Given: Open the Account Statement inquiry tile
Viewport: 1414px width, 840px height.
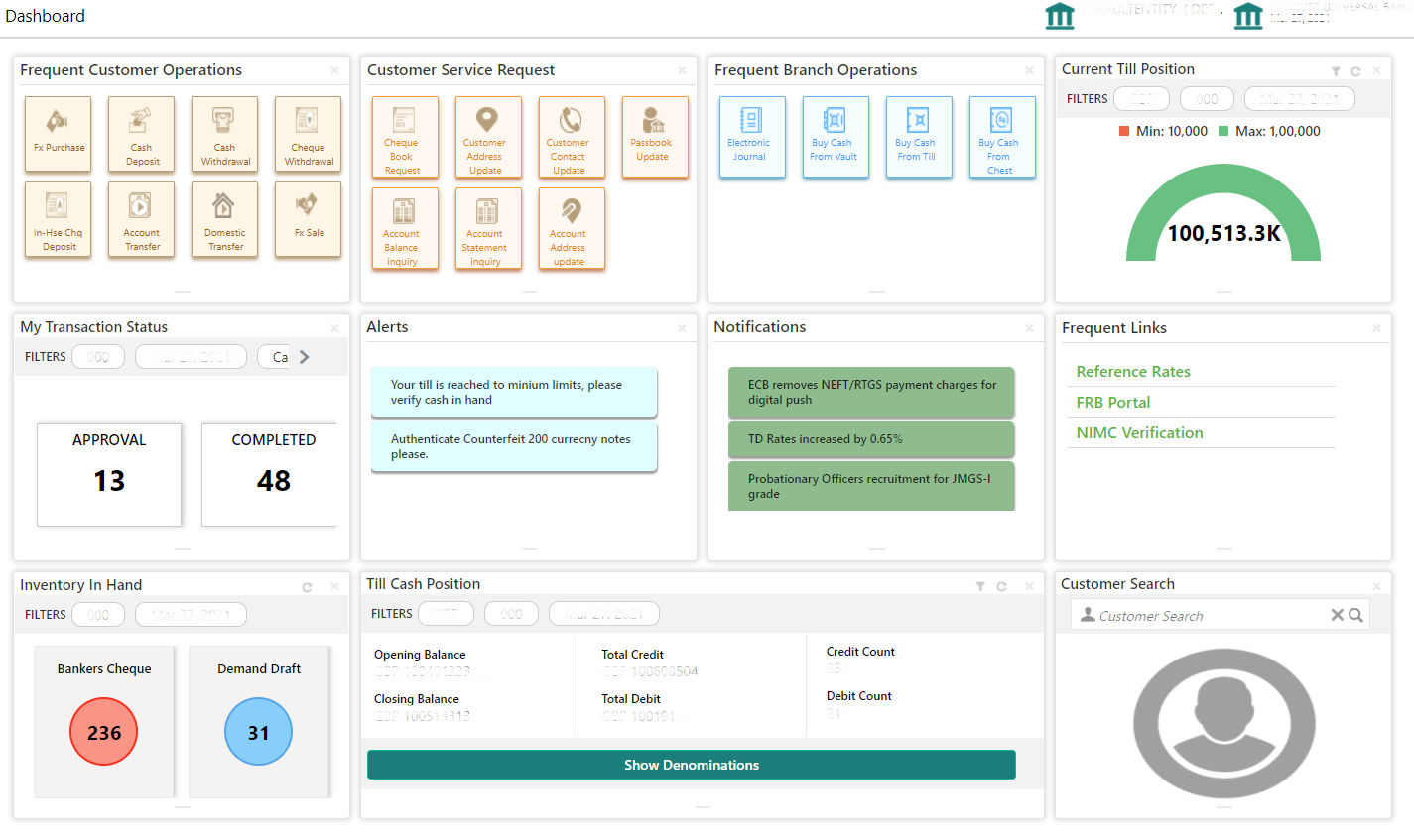Looking at the screenshot, I should [x=488, y=228].
